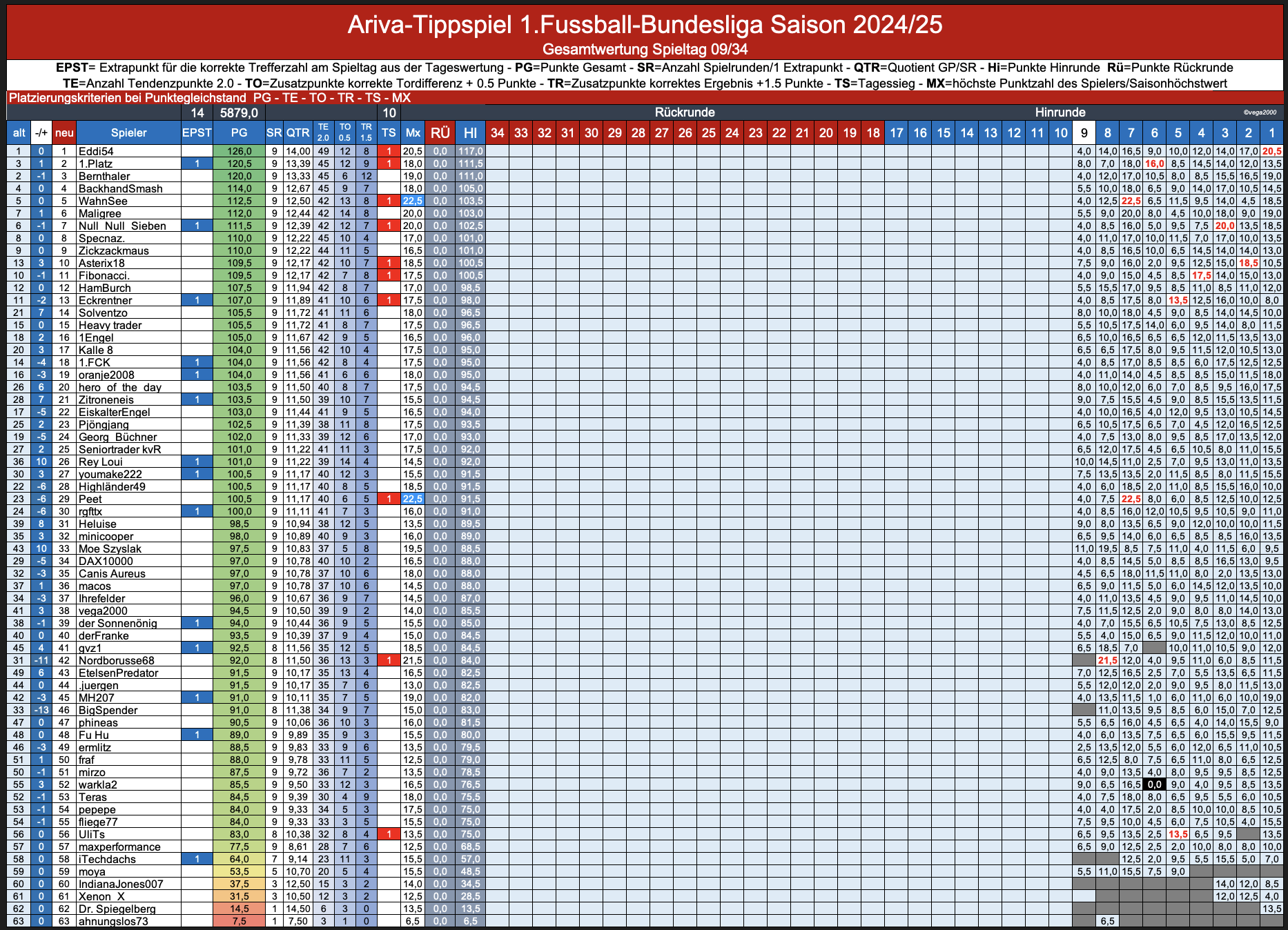Image resolution: width=1288 pixels, height=930 pixels.
Task: Select player name Highländer49
Action: [112, 486]
